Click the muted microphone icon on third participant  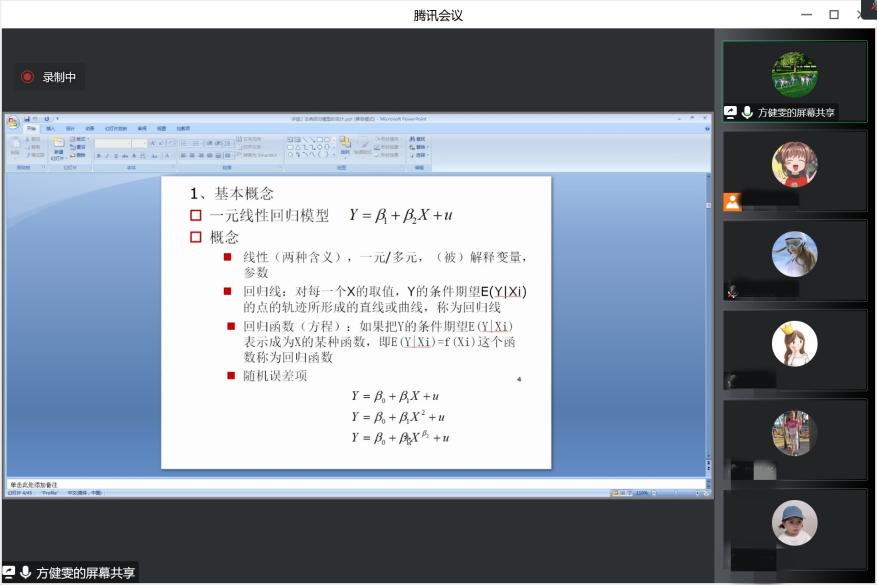point(732,292)
